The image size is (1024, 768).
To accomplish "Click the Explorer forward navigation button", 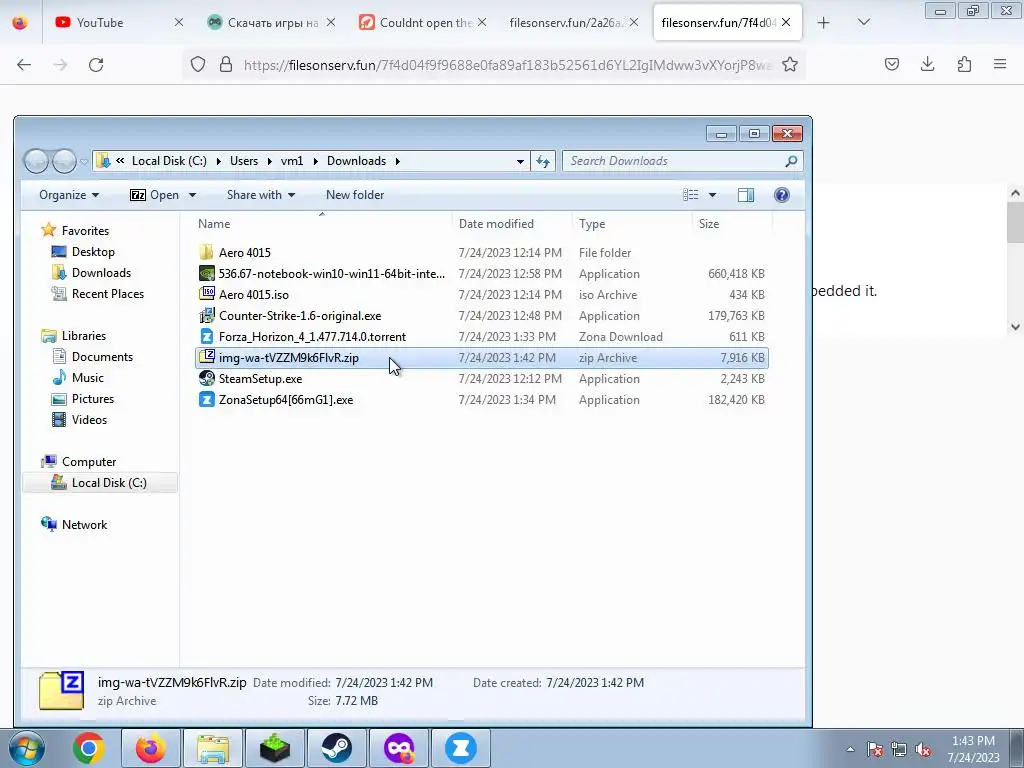I will point(64,161).
